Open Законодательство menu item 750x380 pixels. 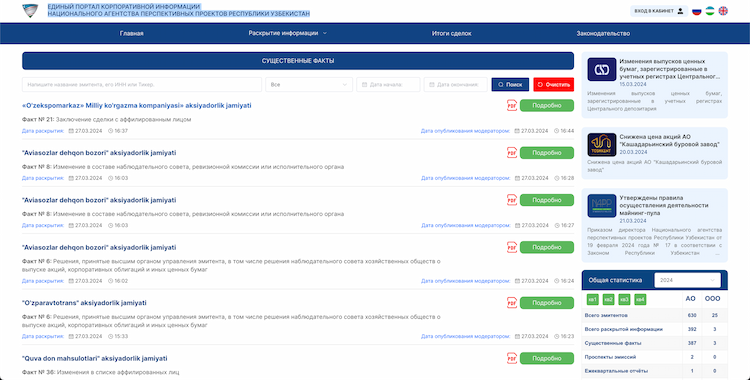603,34
